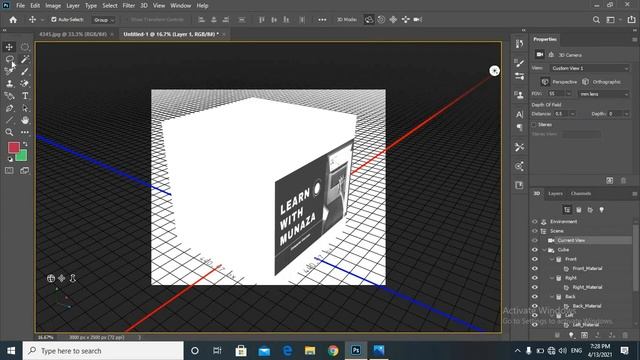
Task: Select the Elliptical Marquee tool
Action: (x=25, y=47)
